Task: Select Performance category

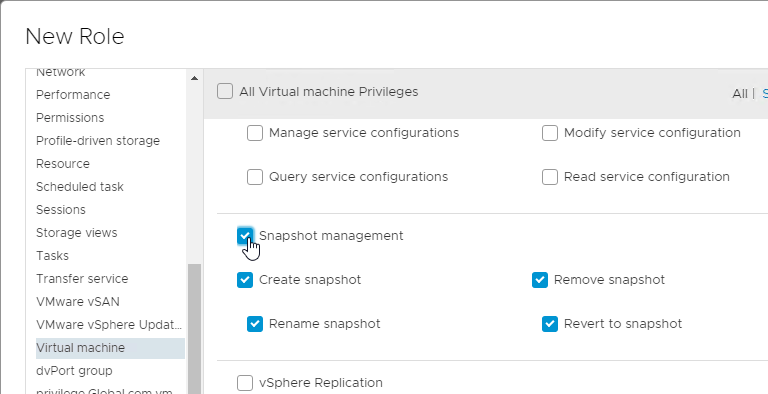Action: 73,95
